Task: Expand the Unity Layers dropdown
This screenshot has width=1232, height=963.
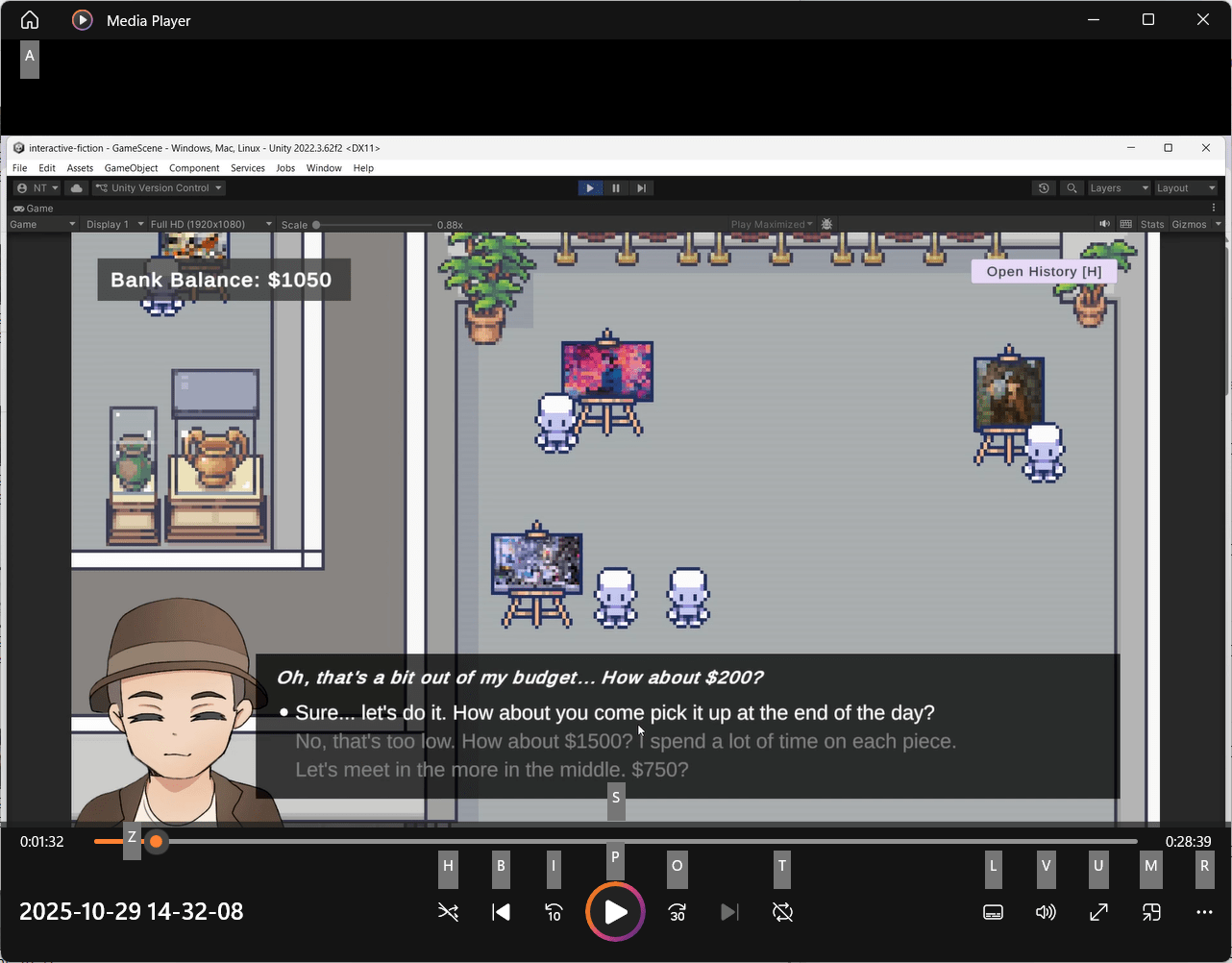Action: point(1118,188)
